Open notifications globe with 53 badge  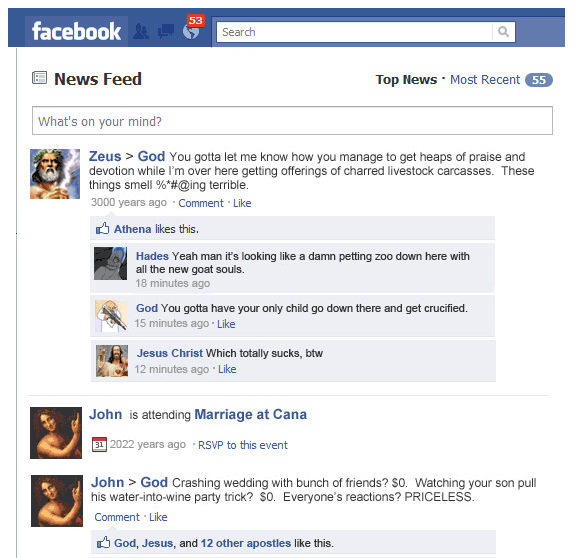pyautogui.click(x=192, y=29)
